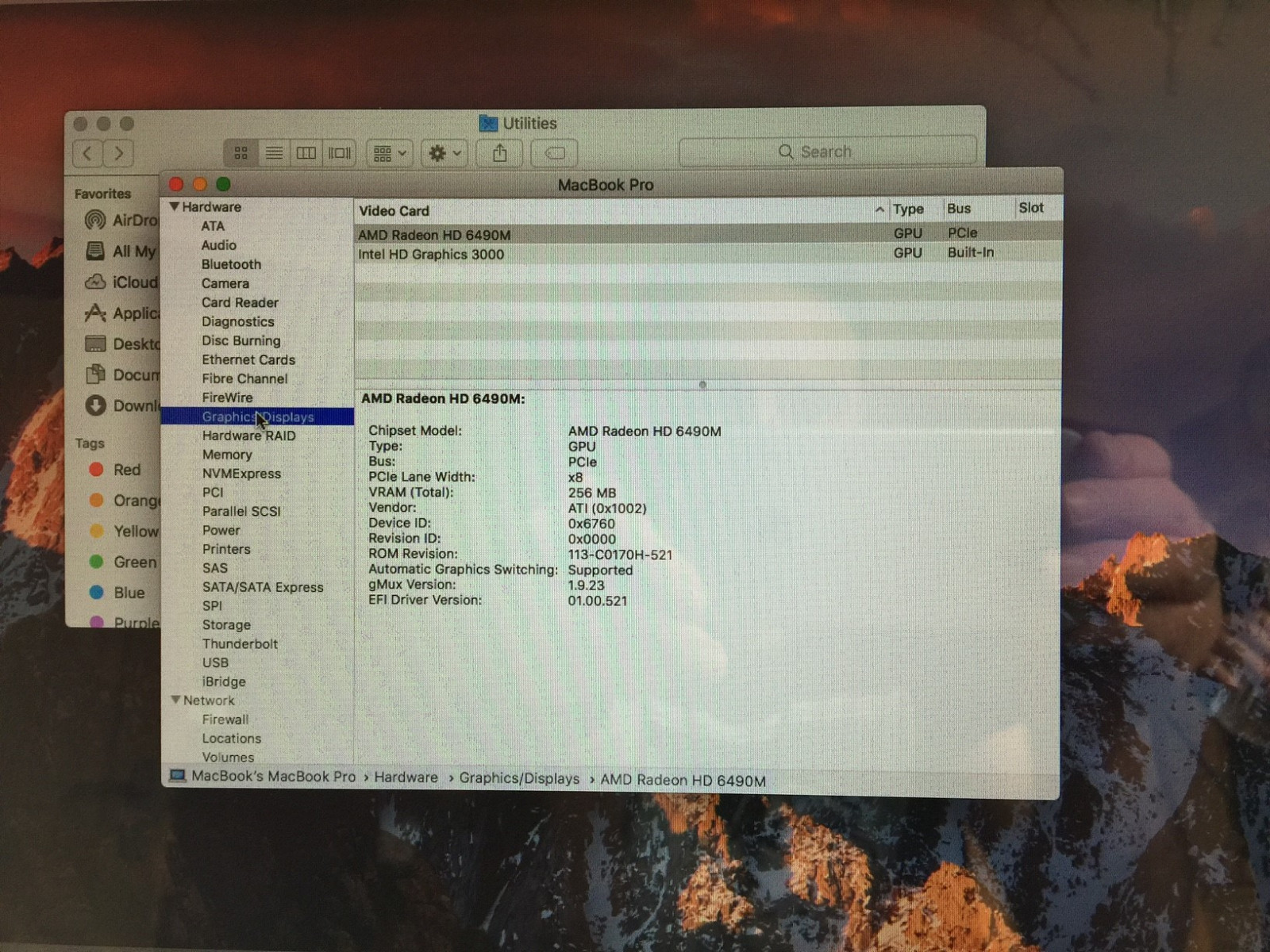Image resolution: width=1270 pixels, height=952 pixels.
Task: Open Desktop in the Finder sidebar
Action: (x=122, y=344)
